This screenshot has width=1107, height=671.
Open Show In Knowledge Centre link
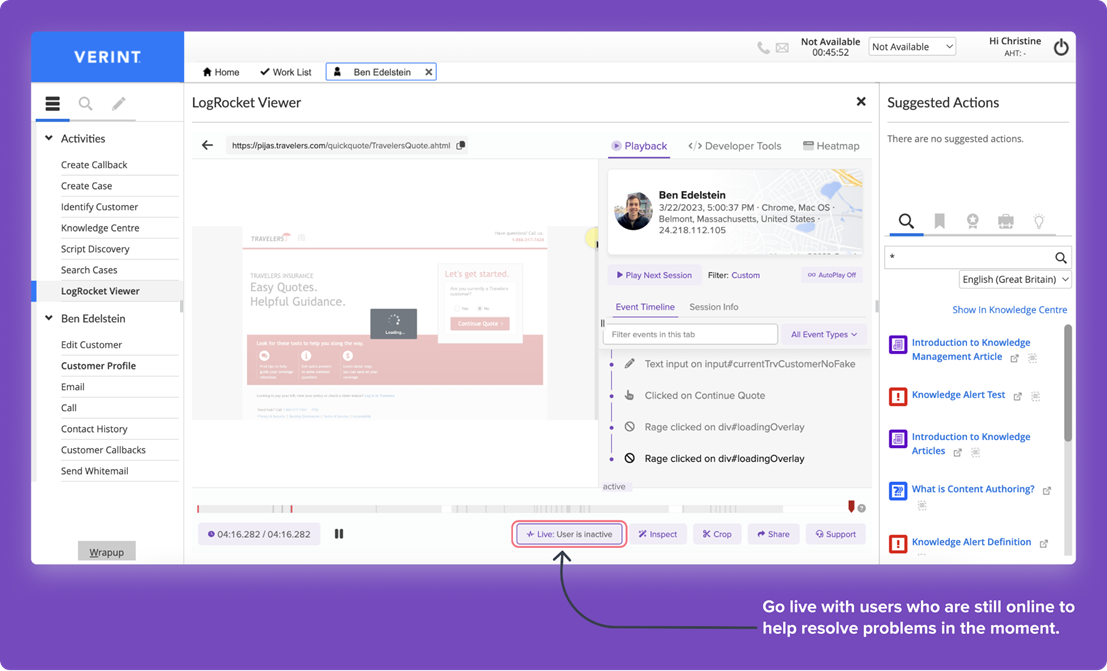click(1010, 309)
